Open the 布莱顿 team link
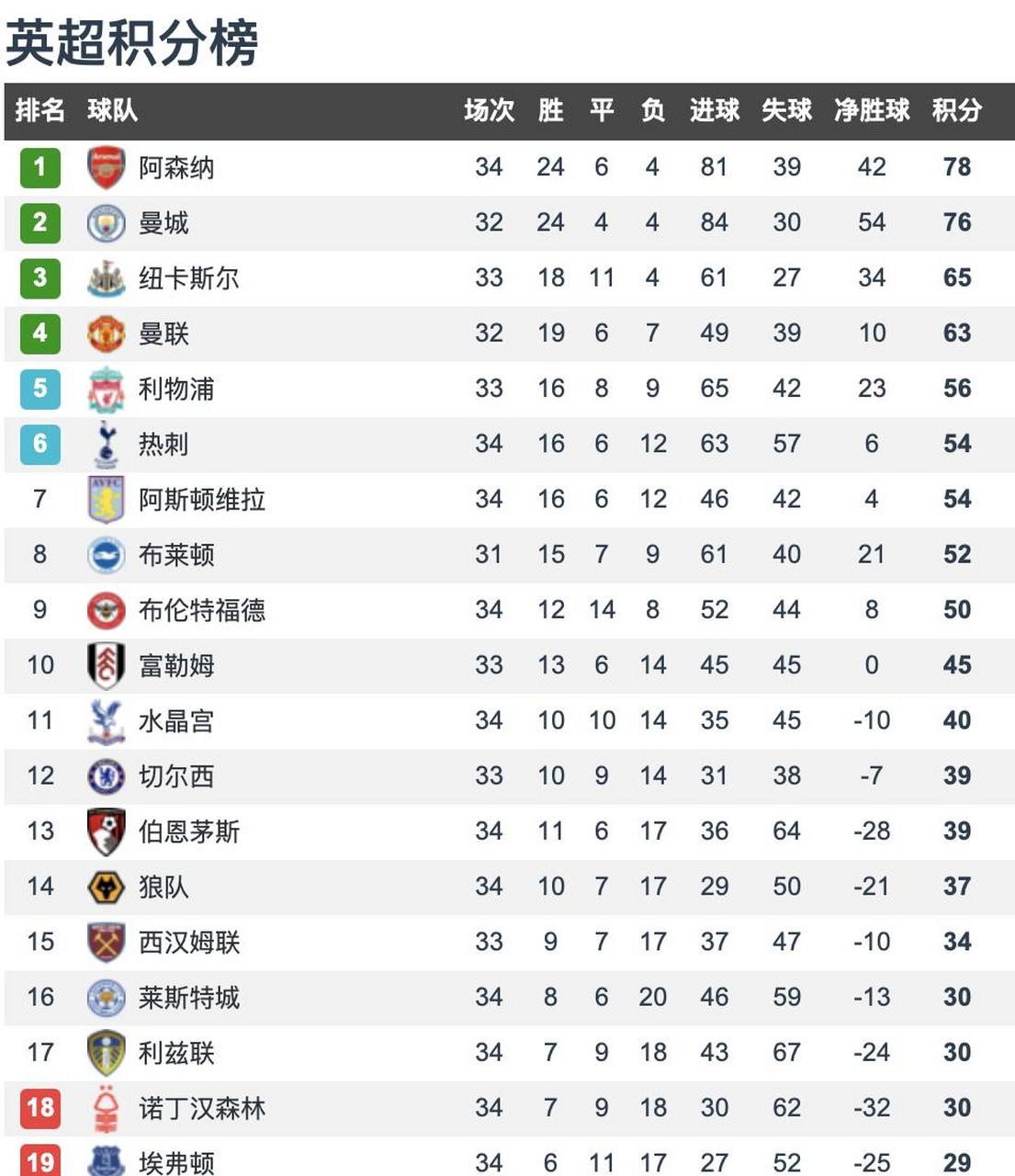Image resolution: width=1015 pixels, height=1176 pixels. click(176, 555)
